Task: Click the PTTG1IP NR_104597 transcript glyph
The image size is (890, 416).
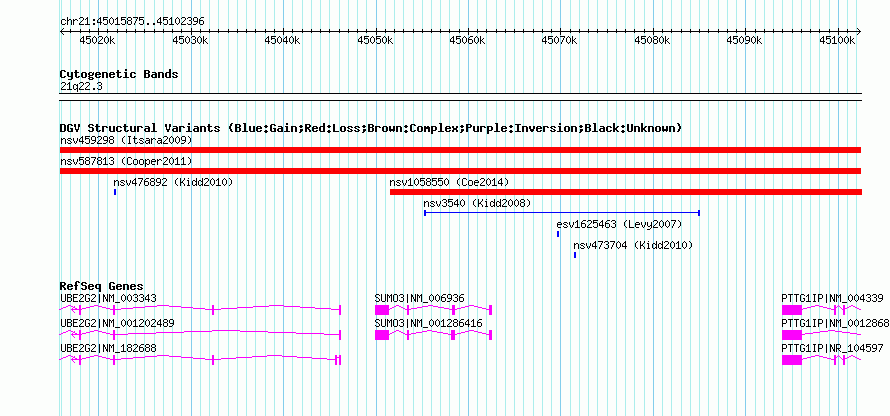Action: coord(821,359)
